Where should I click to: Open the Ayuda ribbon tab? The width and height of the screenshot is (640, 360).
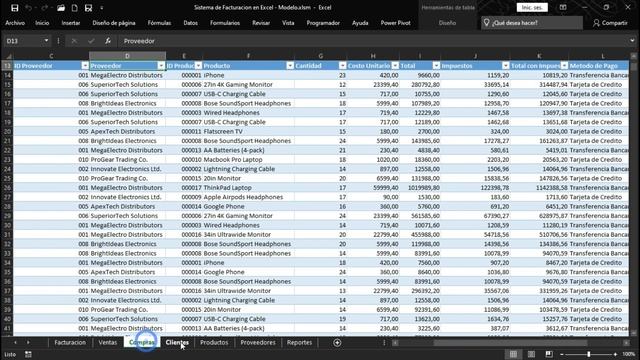click(x=360, y=23)
